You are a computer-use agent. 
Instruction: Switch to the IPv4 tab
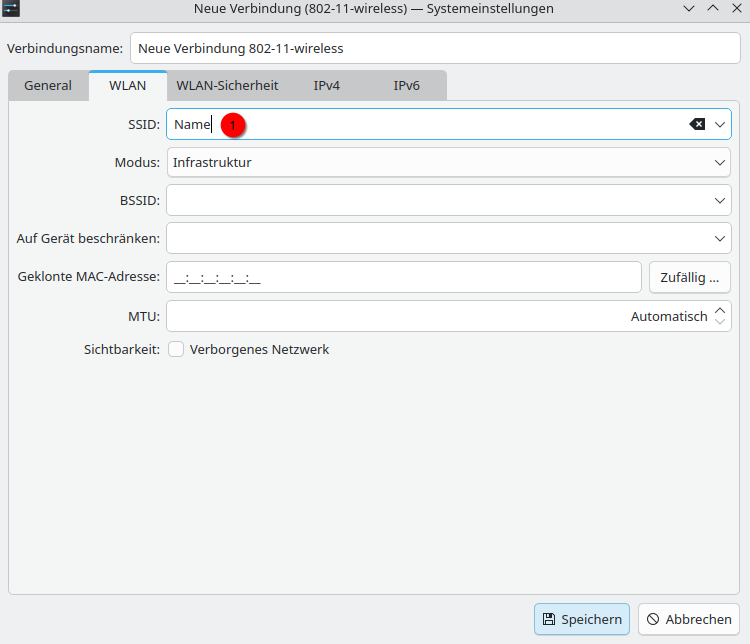pos(327,86)
